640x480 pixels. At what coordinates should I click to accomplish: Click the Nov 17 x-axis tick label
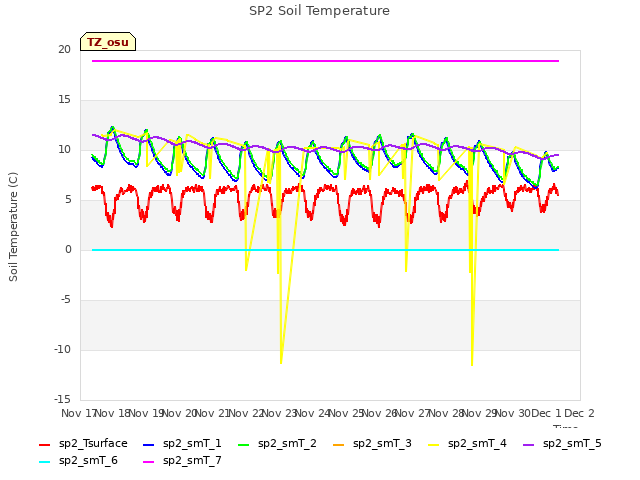(78, 413)
